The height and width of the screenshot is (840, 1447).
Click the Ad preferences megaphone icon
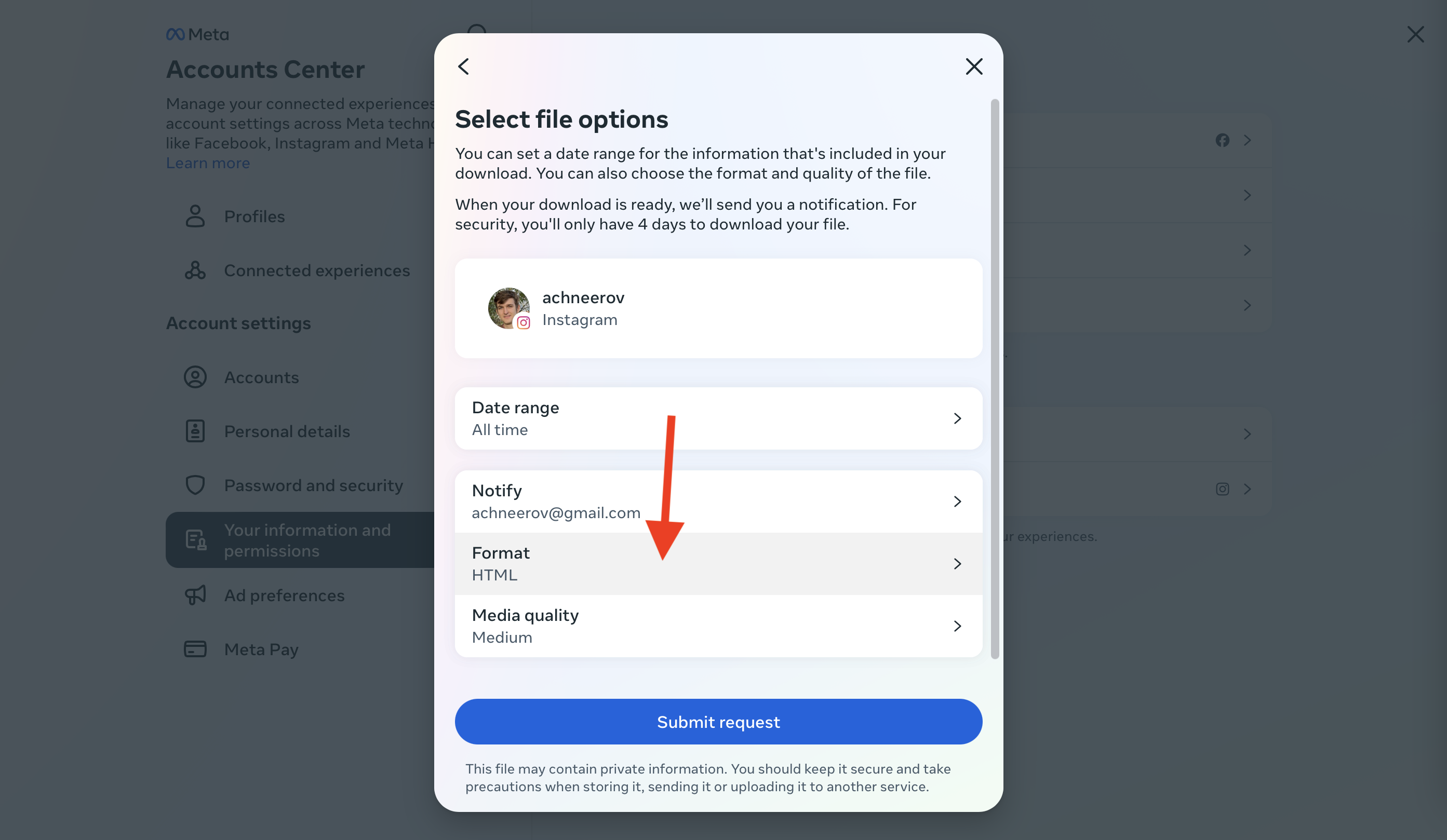coord(195,595)
